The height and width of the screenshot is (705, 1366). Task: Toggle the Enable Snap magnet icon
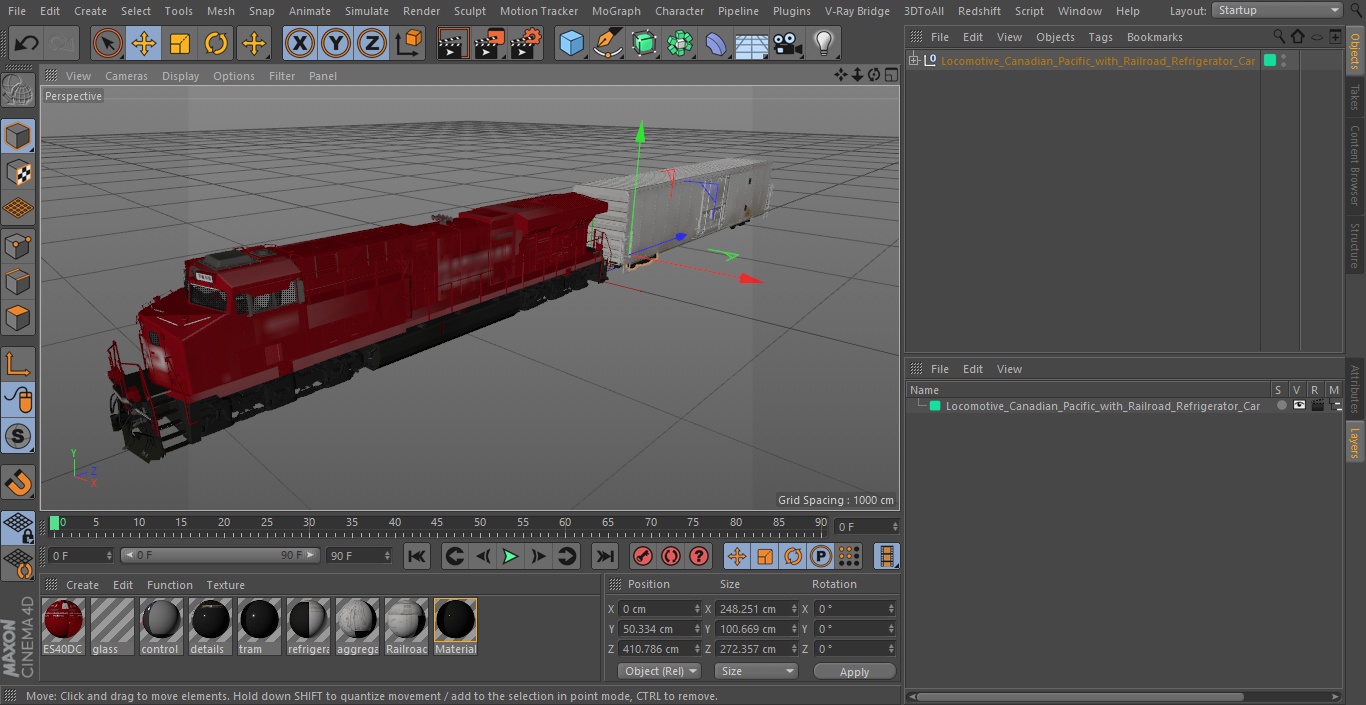(18, 483)
